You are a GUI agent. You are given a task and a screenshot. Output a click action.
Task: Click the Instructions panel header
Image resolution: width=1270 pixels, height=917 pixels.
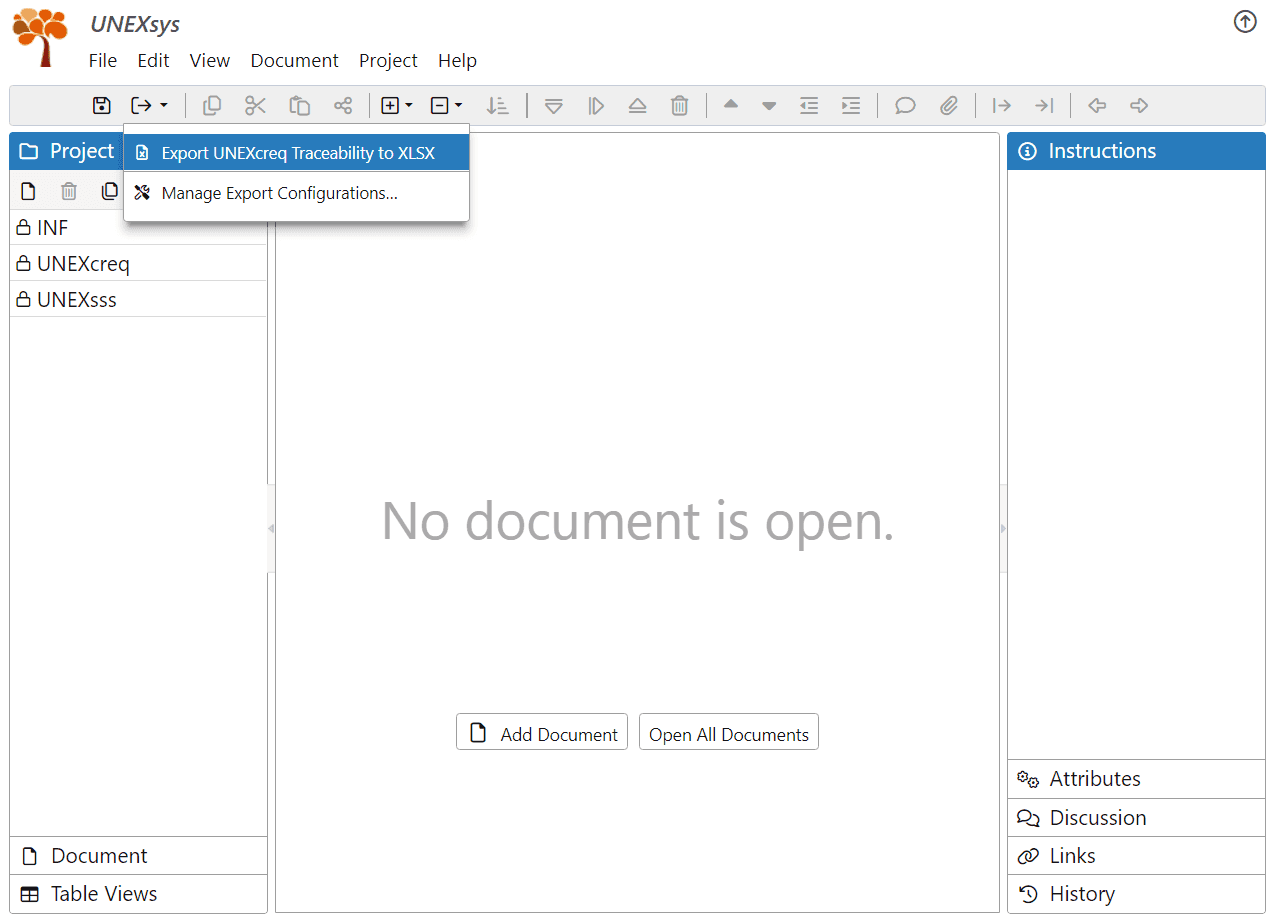(x=1136, y=151)
